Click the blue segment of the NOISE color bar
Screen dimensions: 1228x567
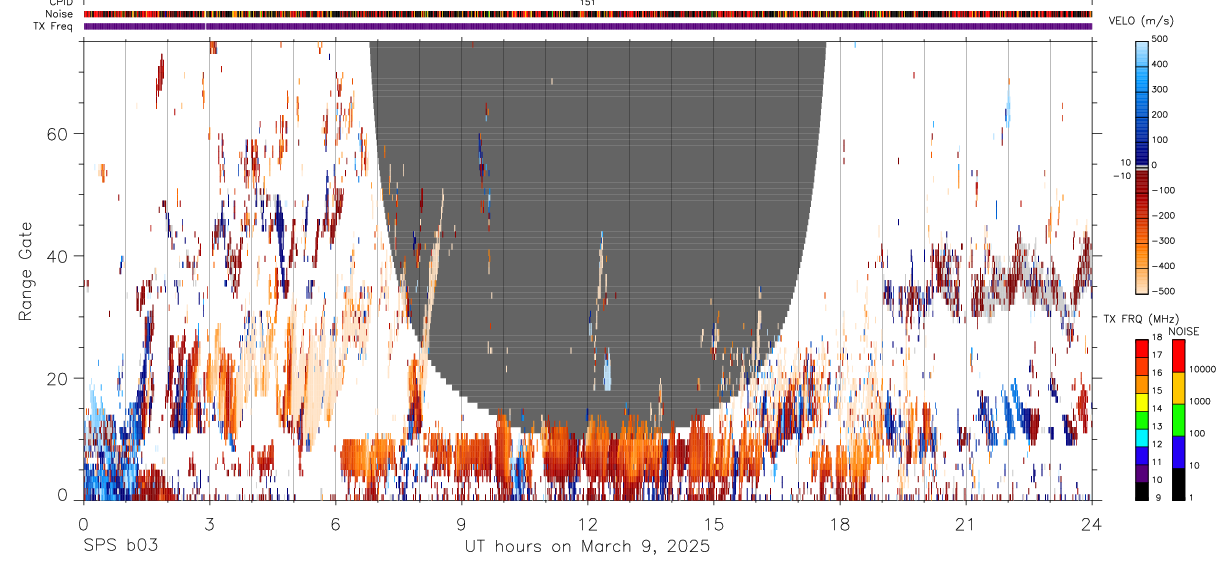tap(1177, 452)
